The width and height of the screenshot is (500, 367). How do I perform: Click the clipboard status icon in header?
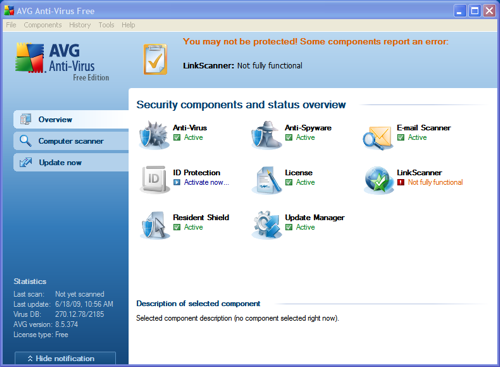coord(155,59)
